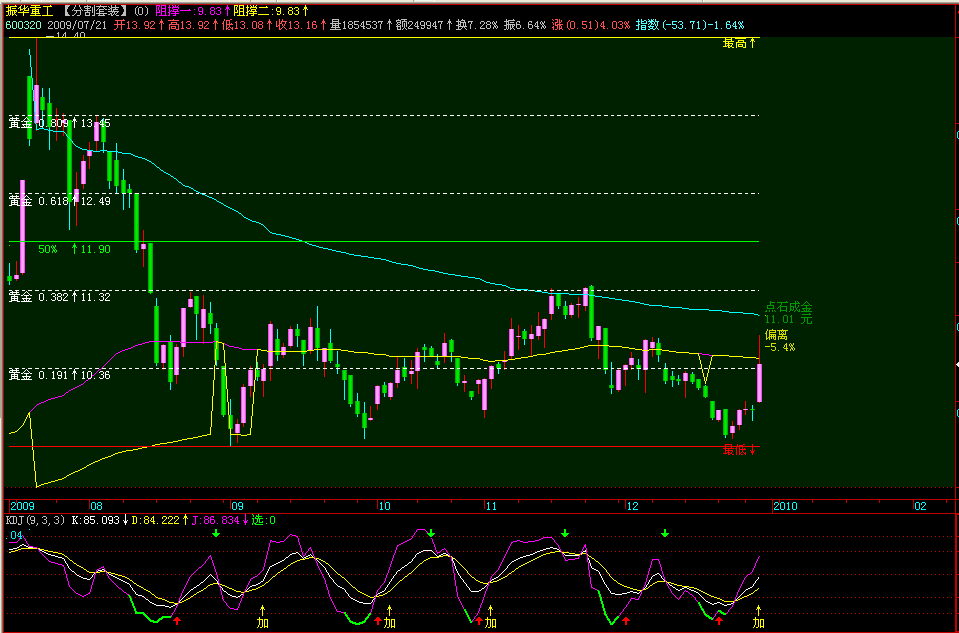
Task: Click the rightmost green KDJ sell arrow
Action: pyautogui.click(x=665, y=534)
